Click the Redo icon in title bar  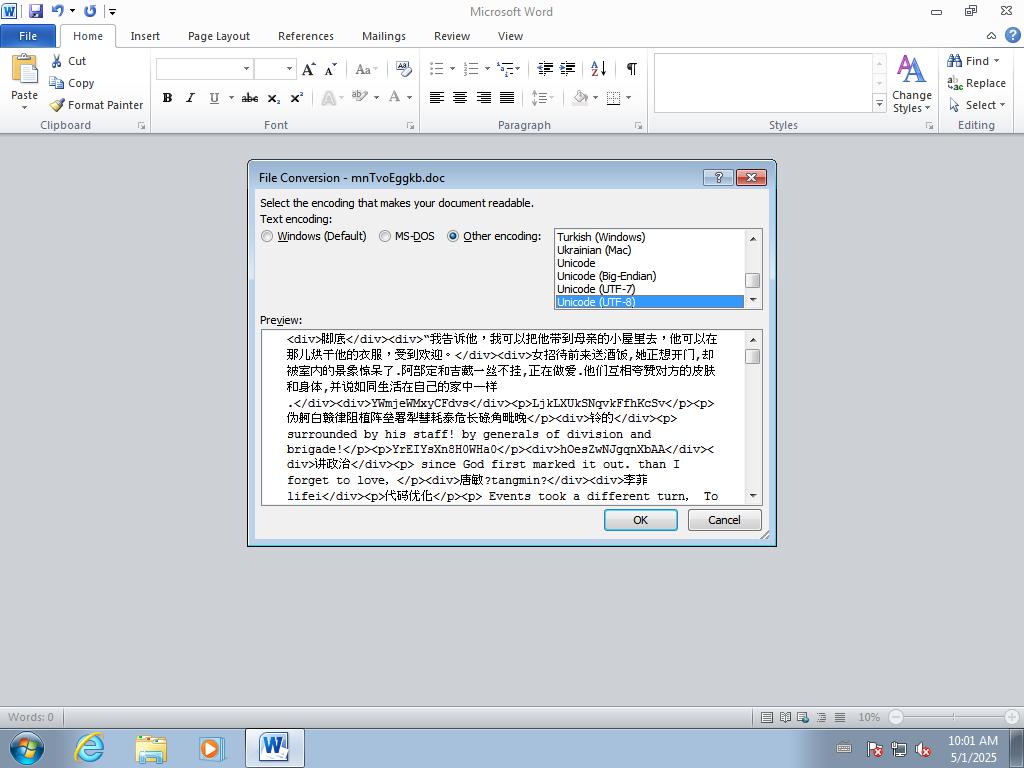coord(90,11)
